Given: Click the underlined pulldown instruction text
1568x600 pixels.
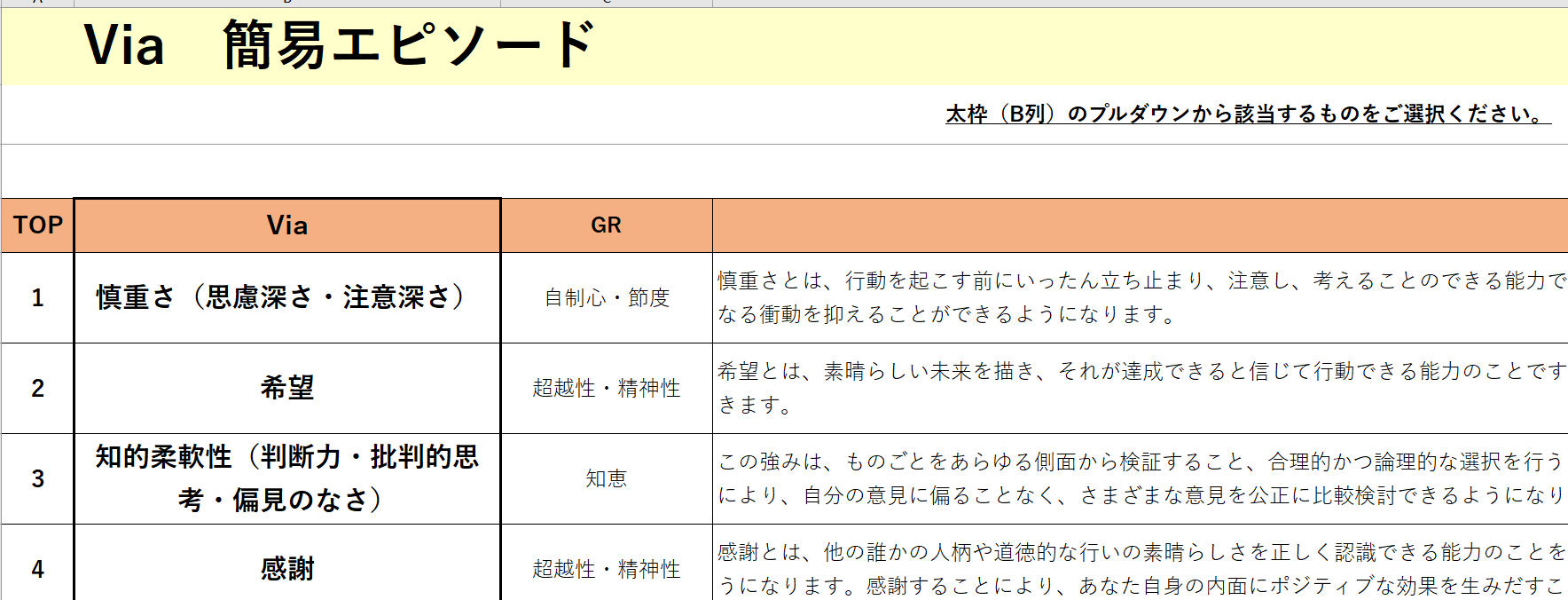Looking at the screenshot, I should [x=1247, y=114].
